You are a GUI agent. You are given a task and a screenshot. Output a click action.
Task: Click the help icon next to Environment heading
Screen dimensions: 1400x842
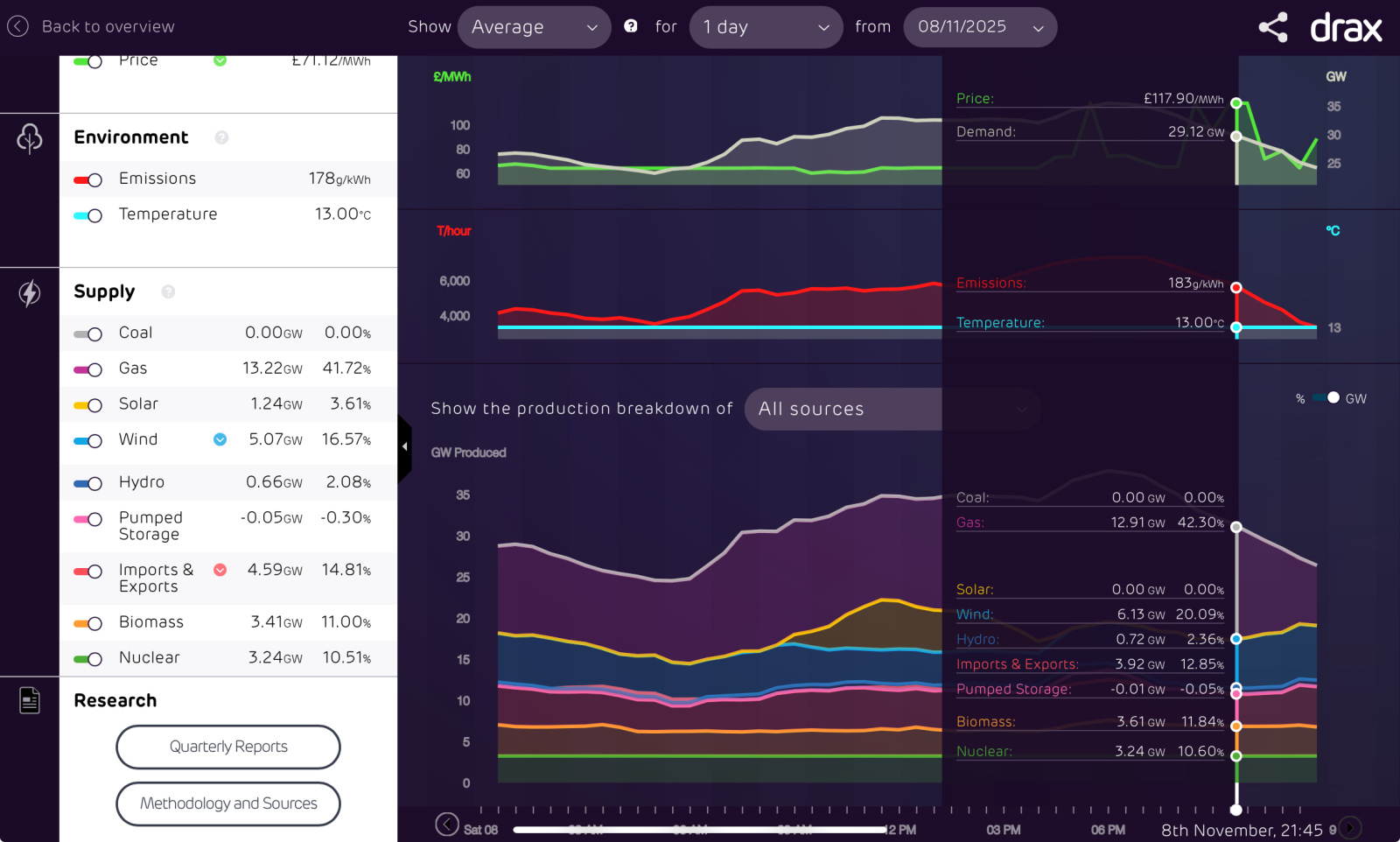(x=221, y=137)
